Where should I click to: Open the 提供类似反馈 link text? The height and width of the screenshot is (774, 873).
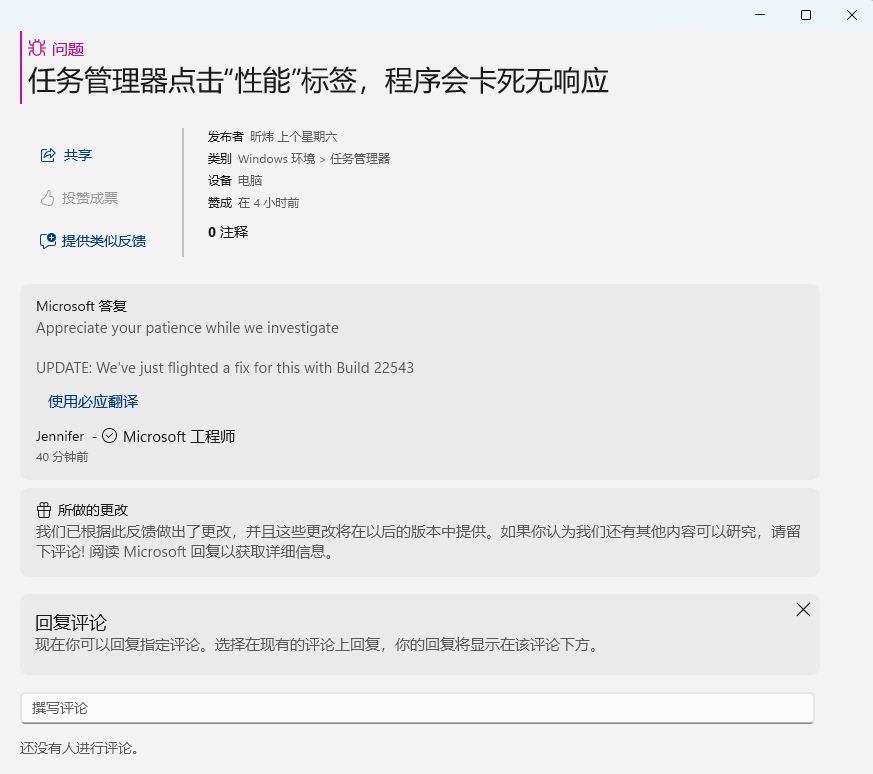coord(104,241)
